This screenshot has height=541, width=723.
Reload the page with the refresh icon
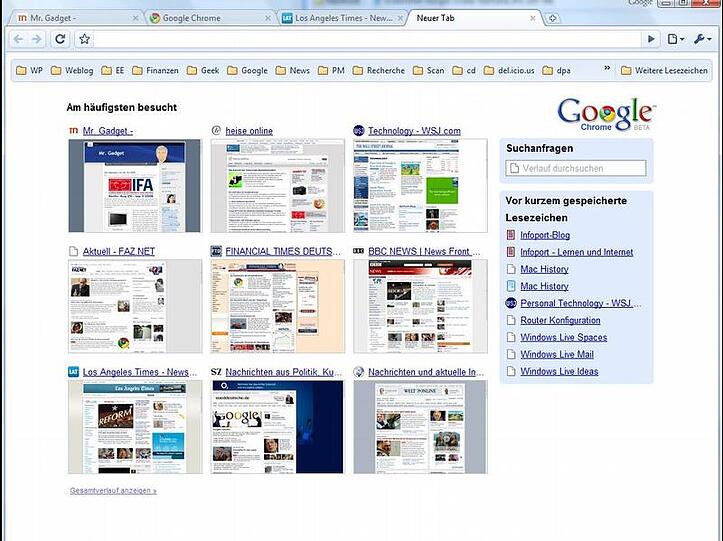(60, 39)
